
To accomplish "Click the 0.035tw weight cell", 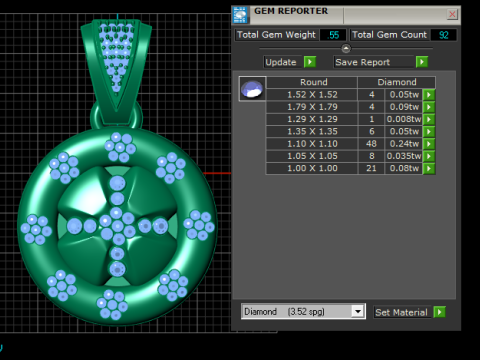I will 404,156.
